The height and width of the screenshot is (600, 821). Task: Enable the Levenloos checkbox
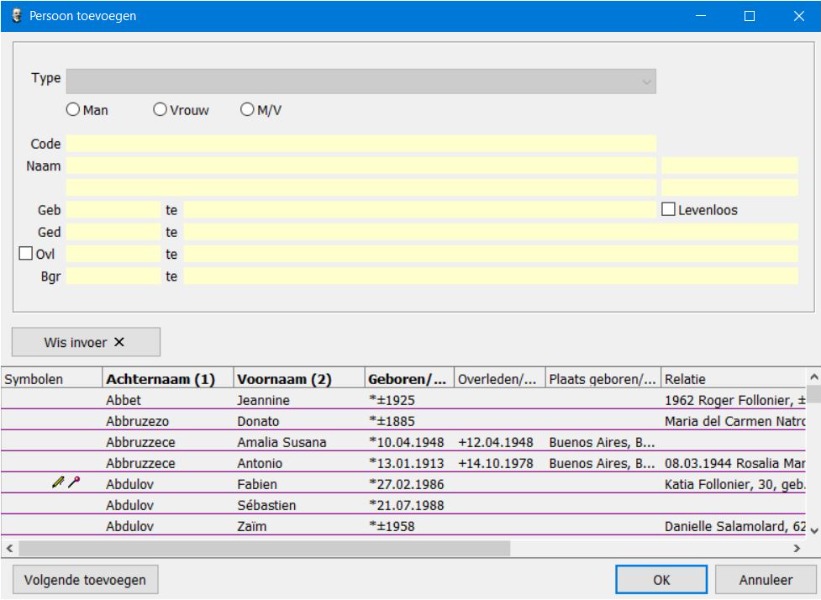(669, 210)
